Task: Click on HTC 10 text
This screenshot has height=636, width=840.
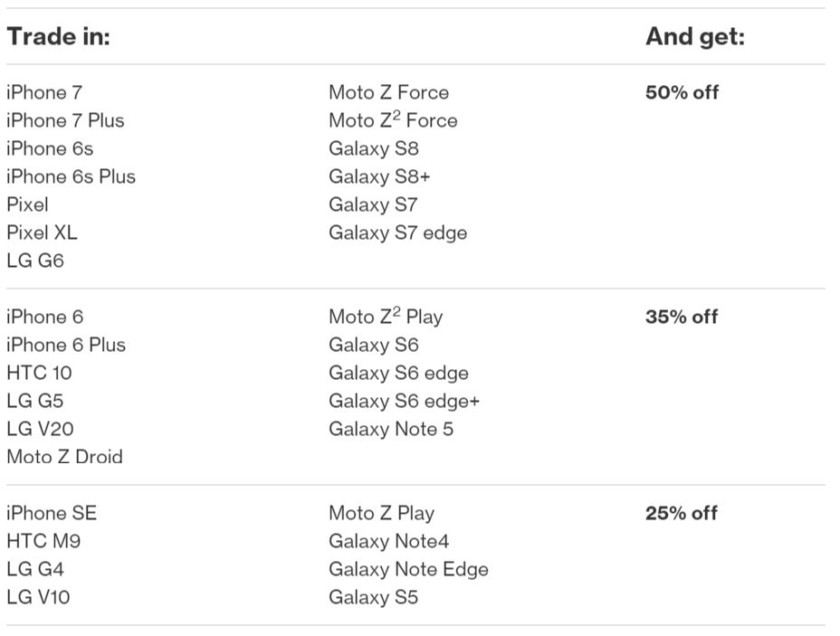Action: coord(39,373)
